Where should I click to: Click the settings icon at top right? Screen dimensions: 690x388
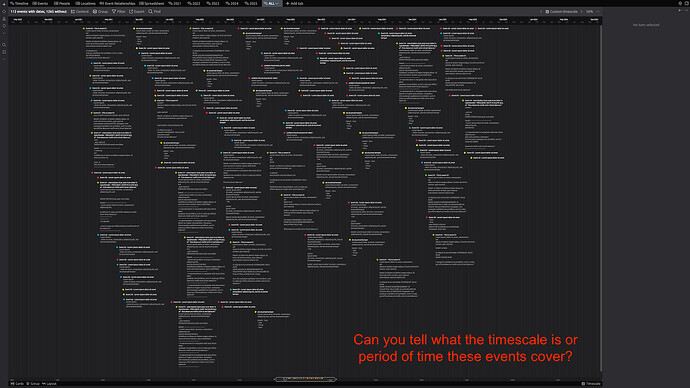(x=680, y=3)
